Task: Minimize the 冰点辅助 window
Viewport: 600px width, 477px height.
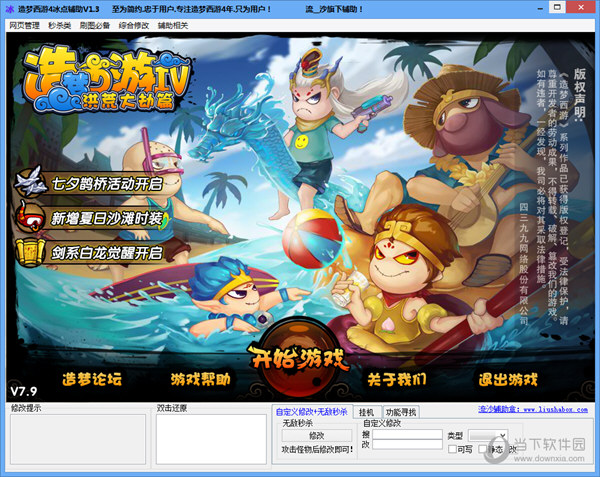Action: click(540, 8)
